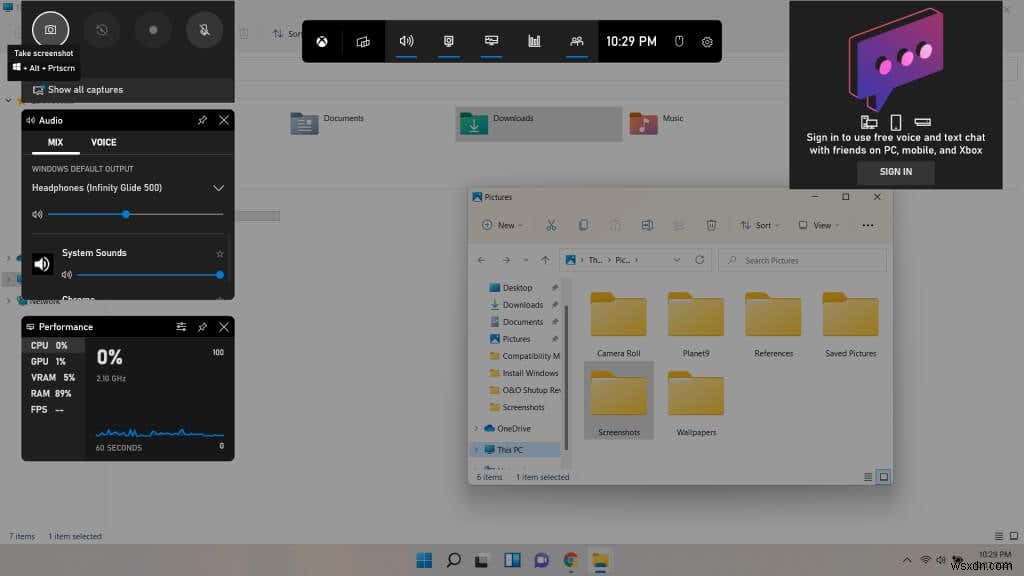
Task: Click SIGN IN on the Xbox Social widget
Action: point(894,171)
